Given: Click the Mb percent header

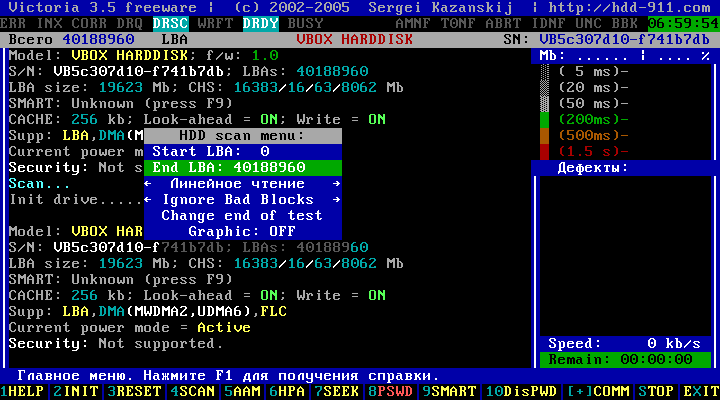Looking at the screenshot, I should 624,56.
